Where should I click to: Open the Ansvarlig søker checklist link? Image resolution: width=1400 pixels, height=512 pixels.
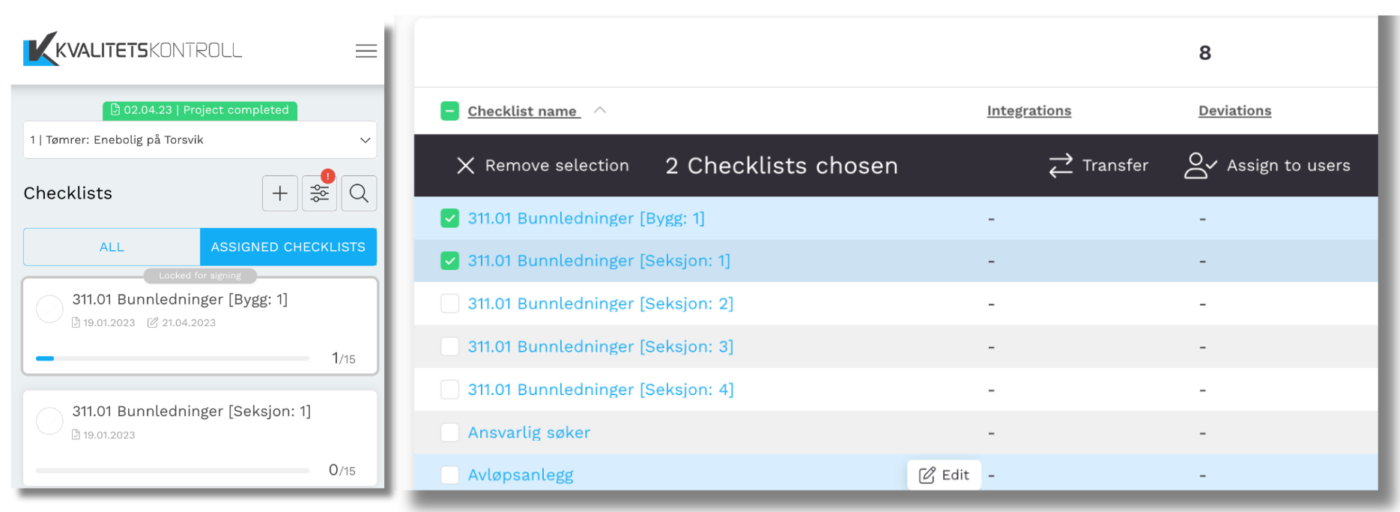point(529,433)
